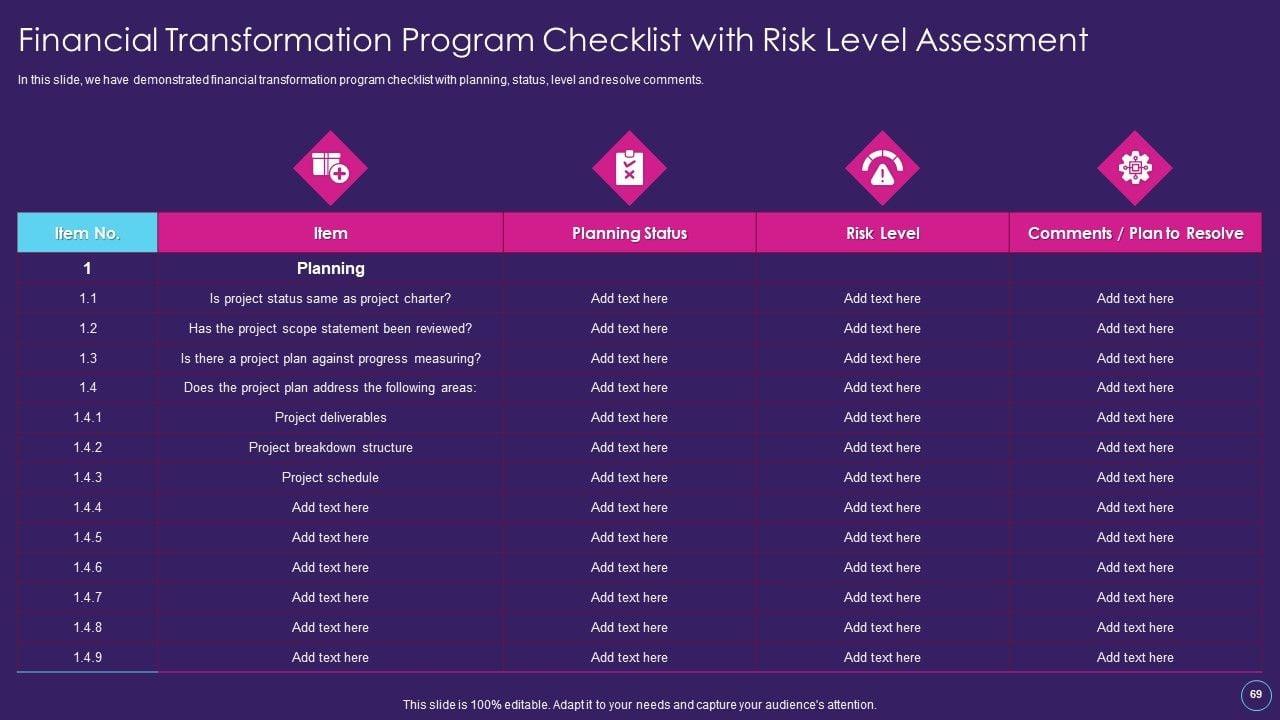Select 'Has the project scope statement been reviewed?' cell
1280x720 pixels.
click(330, 328)
